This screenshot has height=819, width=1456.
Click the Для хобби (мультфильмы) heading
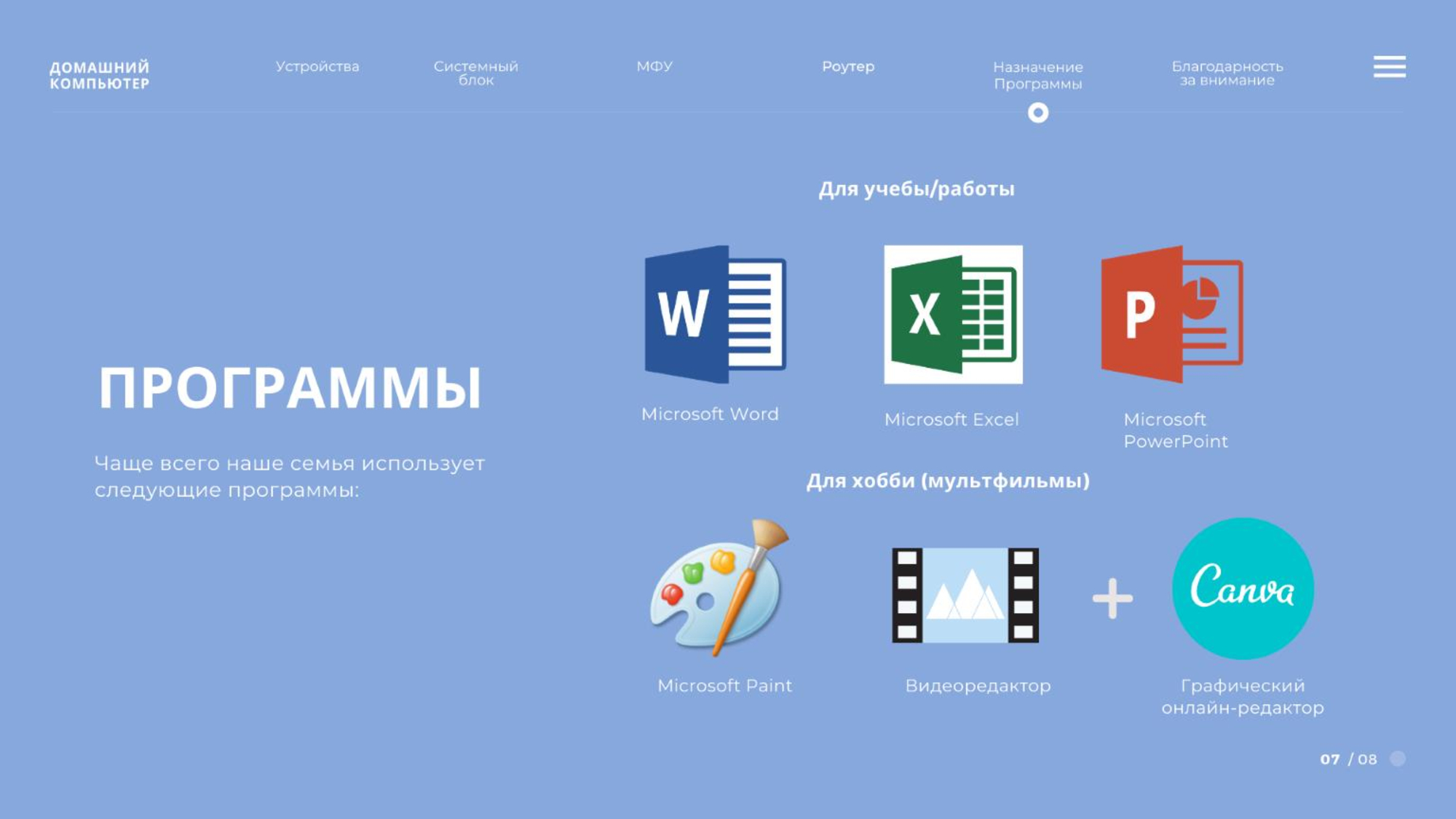click(x=948, y=481)
